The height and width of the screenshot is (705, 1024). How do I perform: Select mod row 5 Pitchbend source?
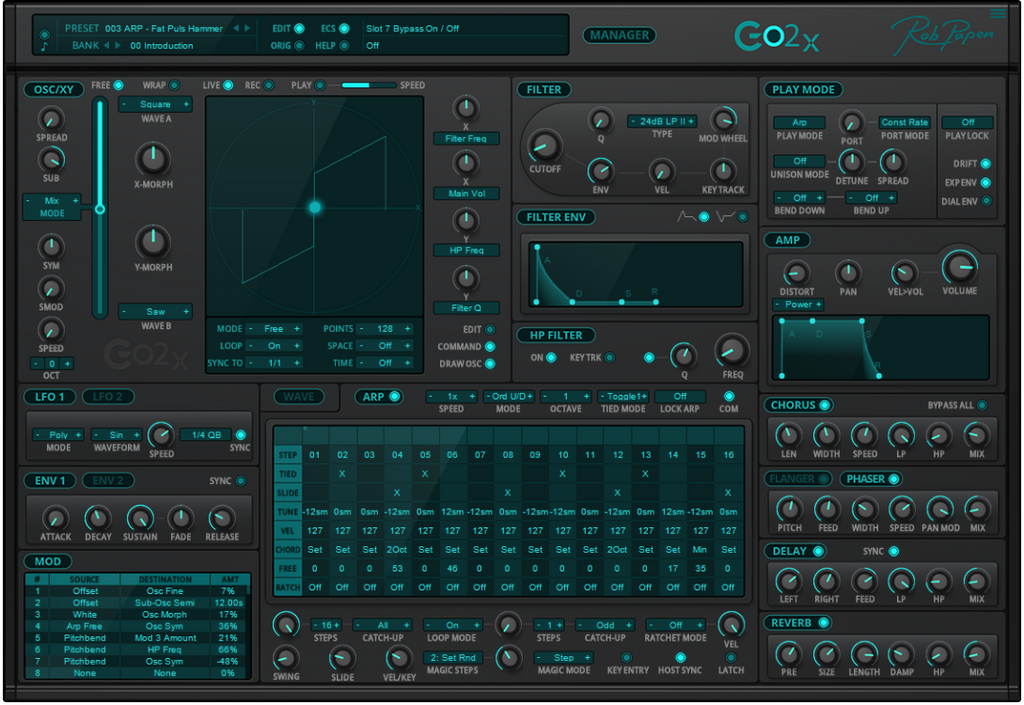pyautogui.click(x=84, y=638)
